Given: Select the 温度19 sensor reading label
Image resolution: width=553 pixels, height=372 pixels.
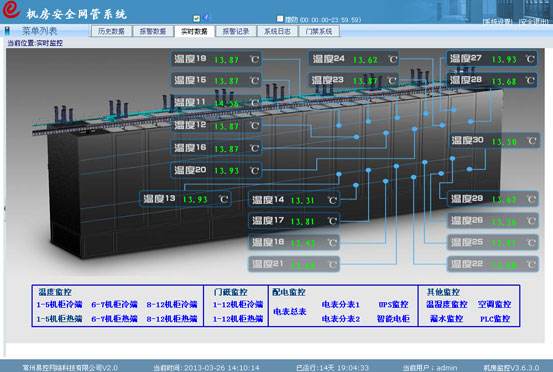Looking at the screenshot, I should click(216, 59).
